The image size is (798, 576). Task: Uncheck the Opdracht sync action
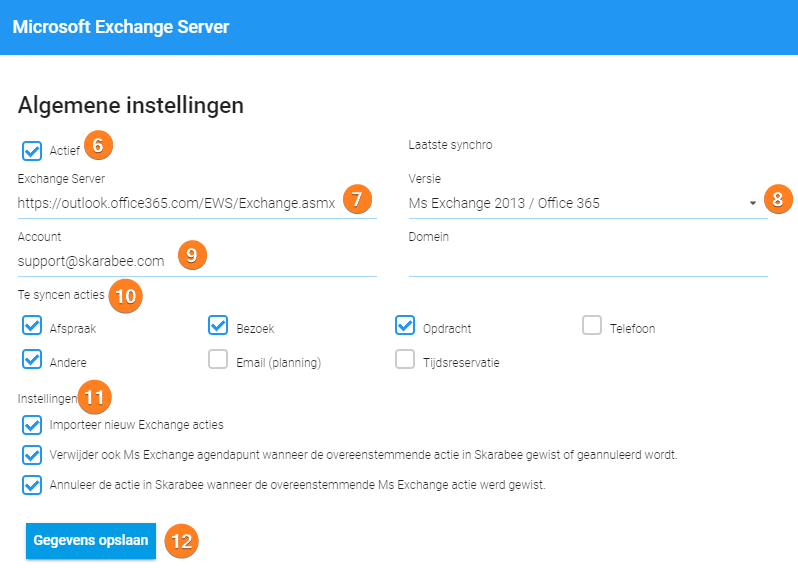point(405,325)
